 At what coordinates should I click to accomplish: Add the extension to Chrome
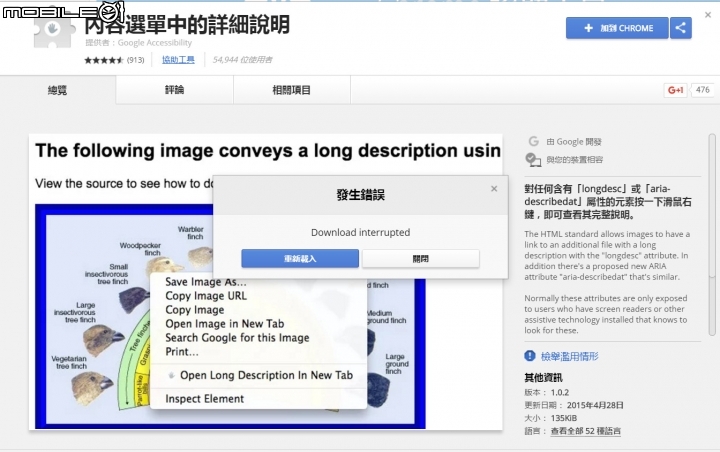coord(617,28)
